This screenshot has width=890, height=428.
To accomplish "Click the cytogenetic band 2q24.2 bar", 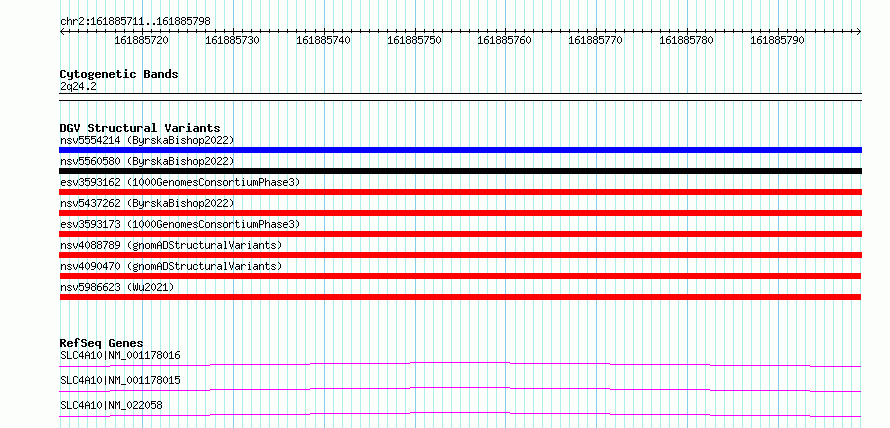I will click(460, 96).
